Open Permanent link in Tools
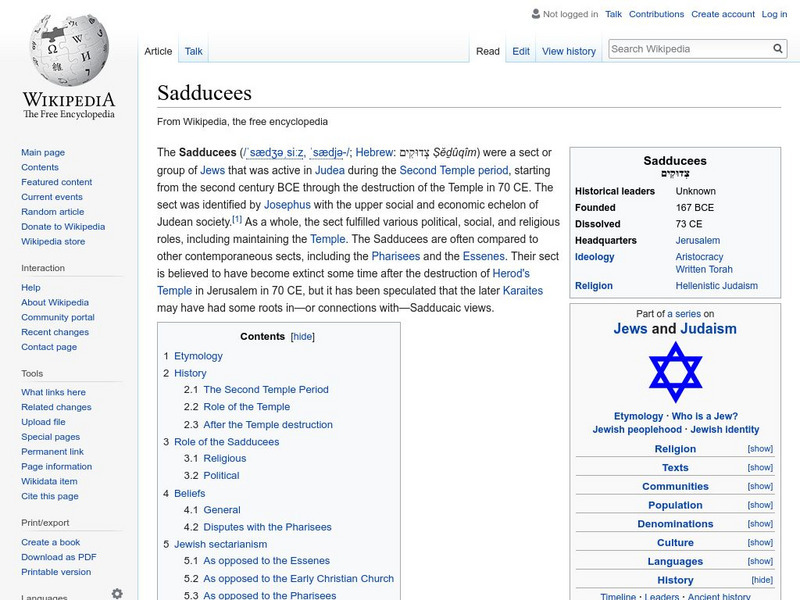The height and width of the screenshot is (600, 800). click(x=53, y=452)
